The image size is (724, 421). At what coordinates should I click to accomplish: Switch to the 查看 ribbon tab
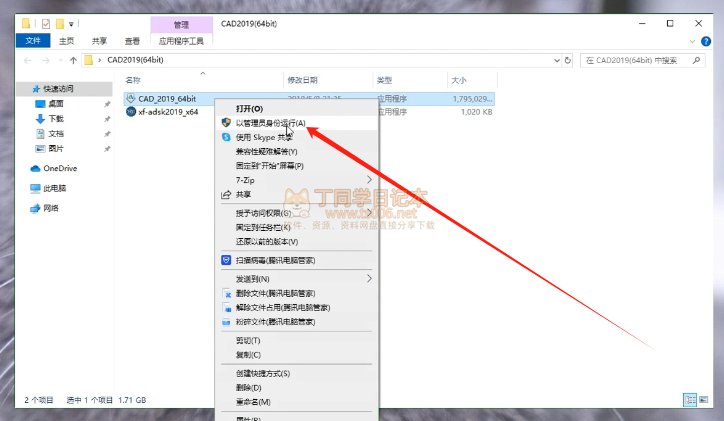[x=132, y=41]
